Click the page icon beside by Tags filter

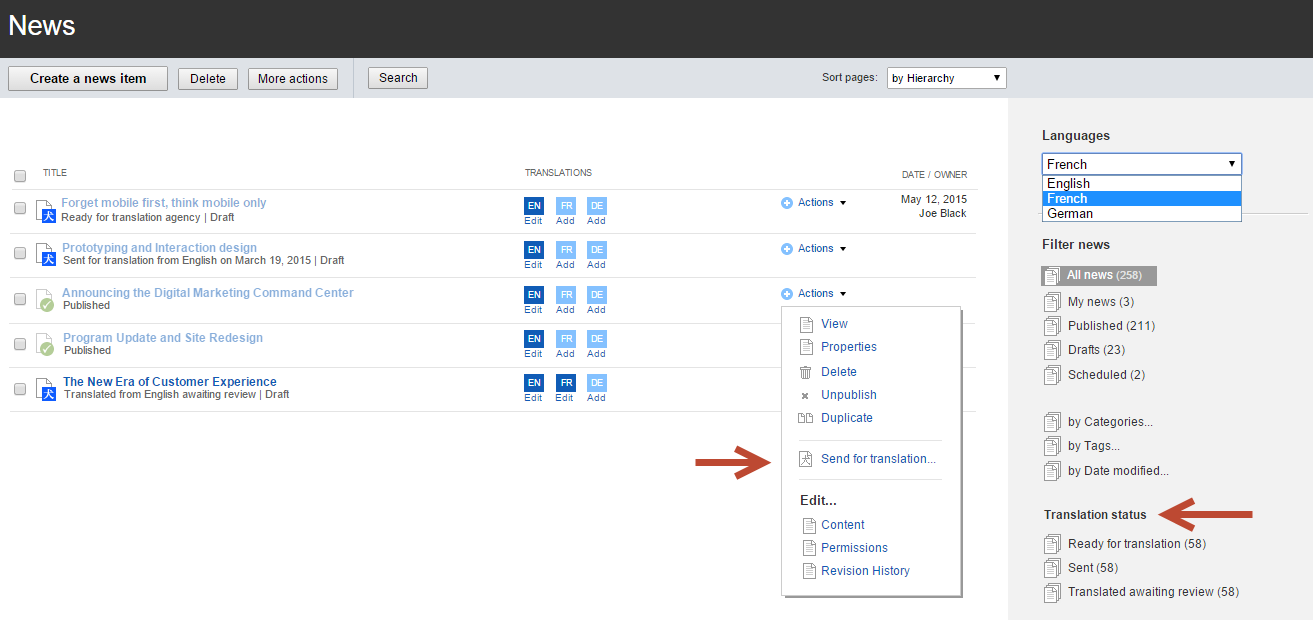(1052, 446)
